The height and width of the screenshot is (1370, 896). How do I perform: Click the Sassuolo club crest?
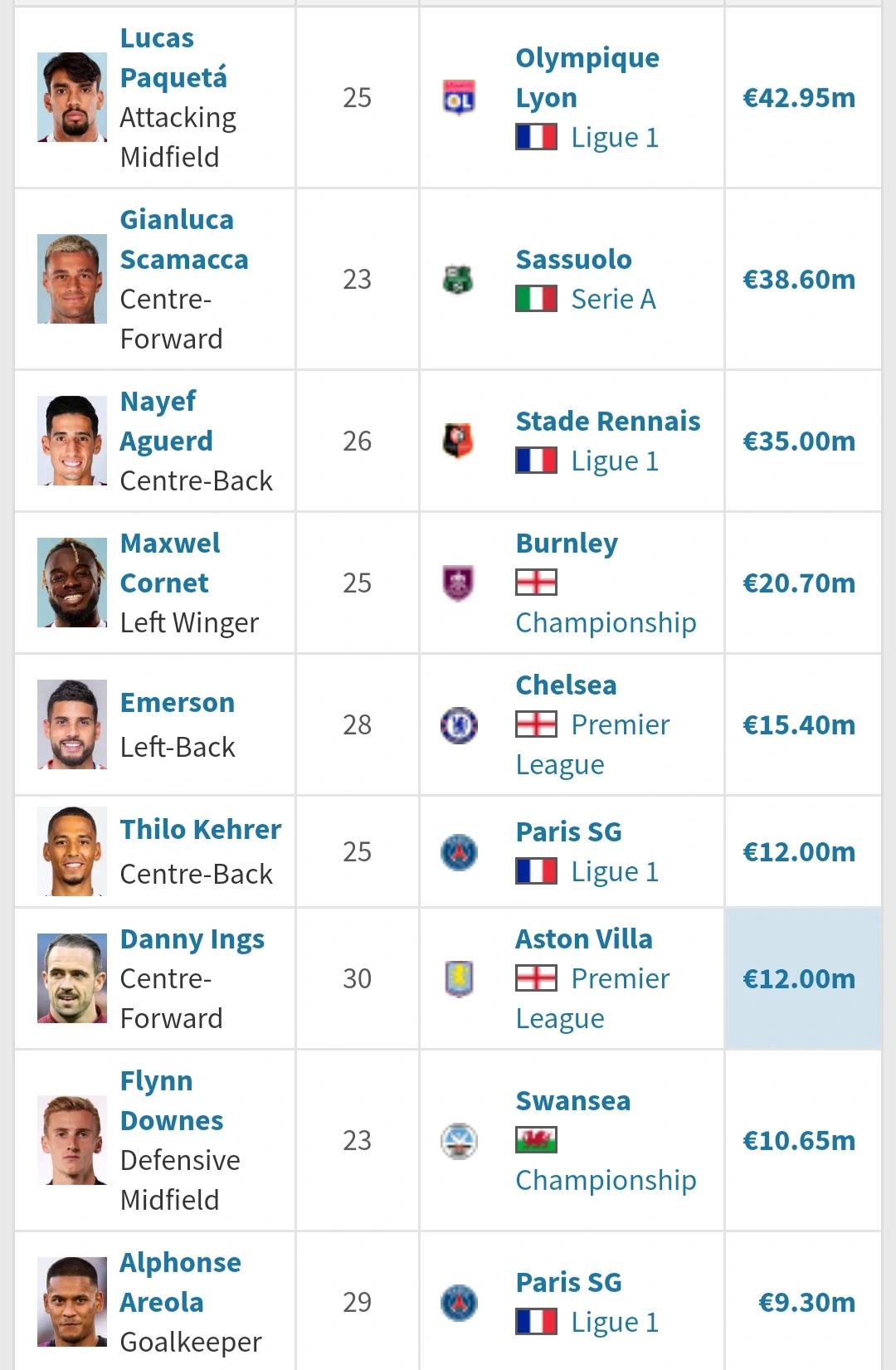458,280
